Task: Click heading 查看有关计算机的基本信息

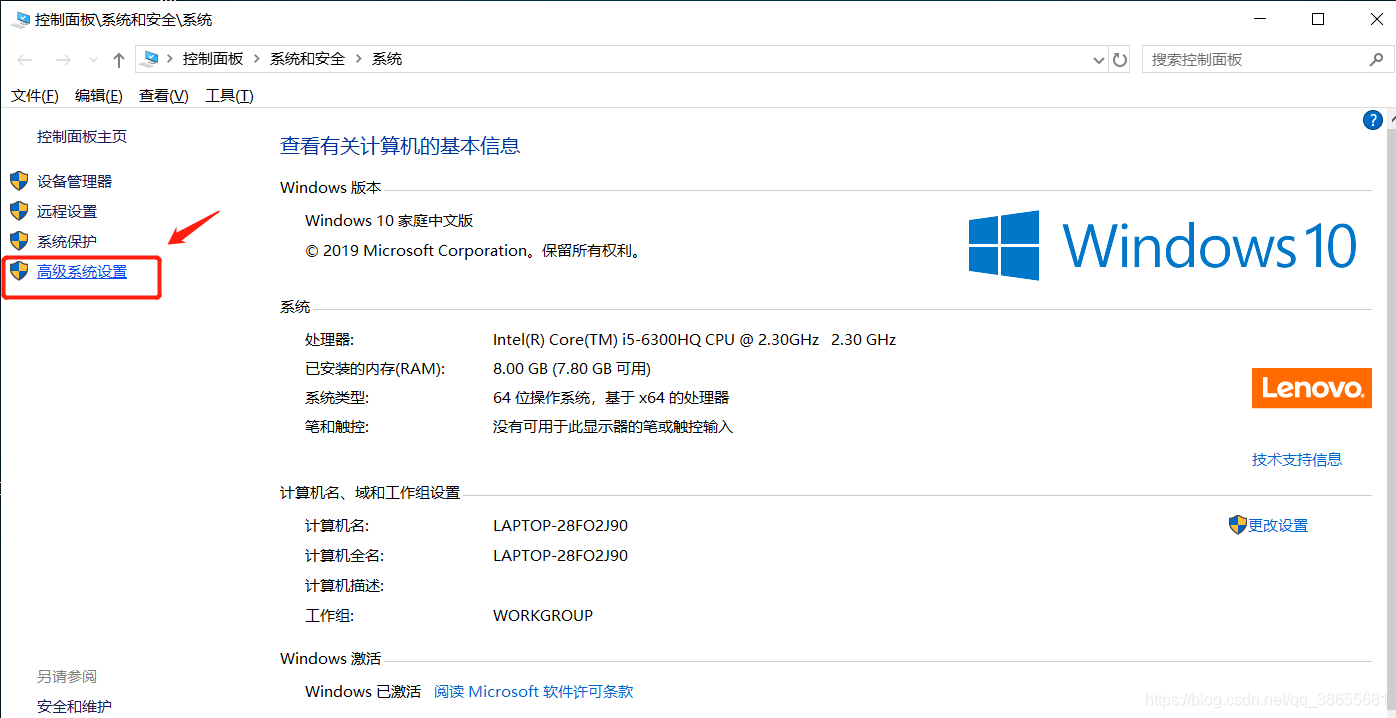Action: [x=400, y=146]
